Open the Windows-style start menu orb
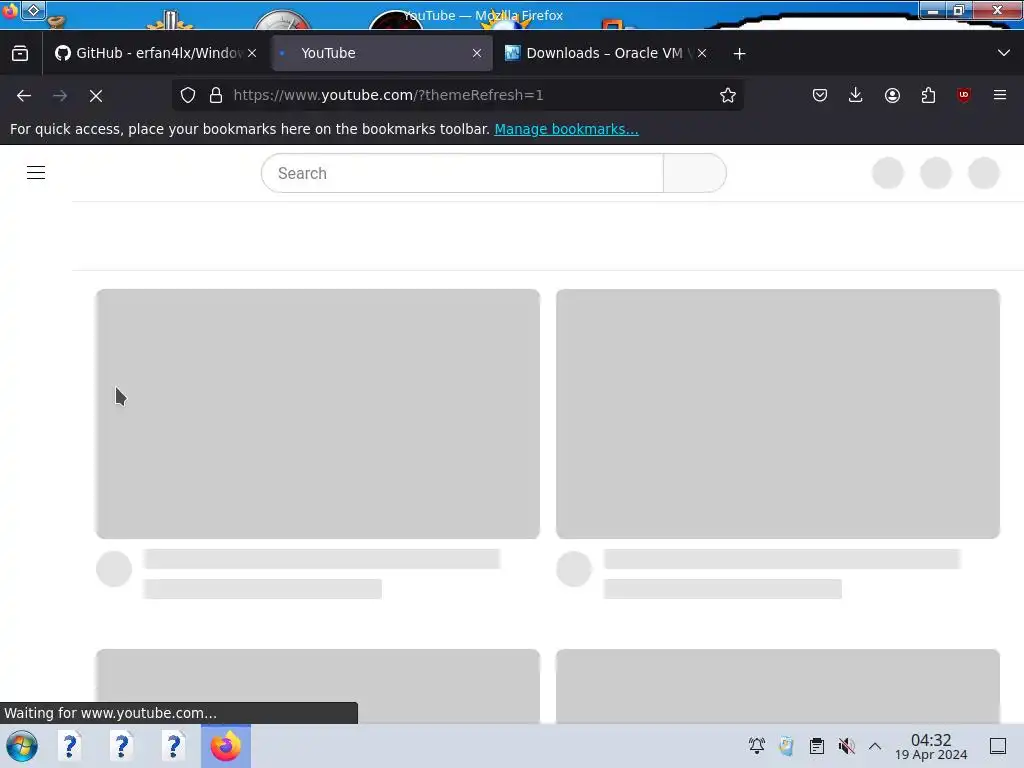Viewport: 1024px width, 768px height. tap(22, 746)
